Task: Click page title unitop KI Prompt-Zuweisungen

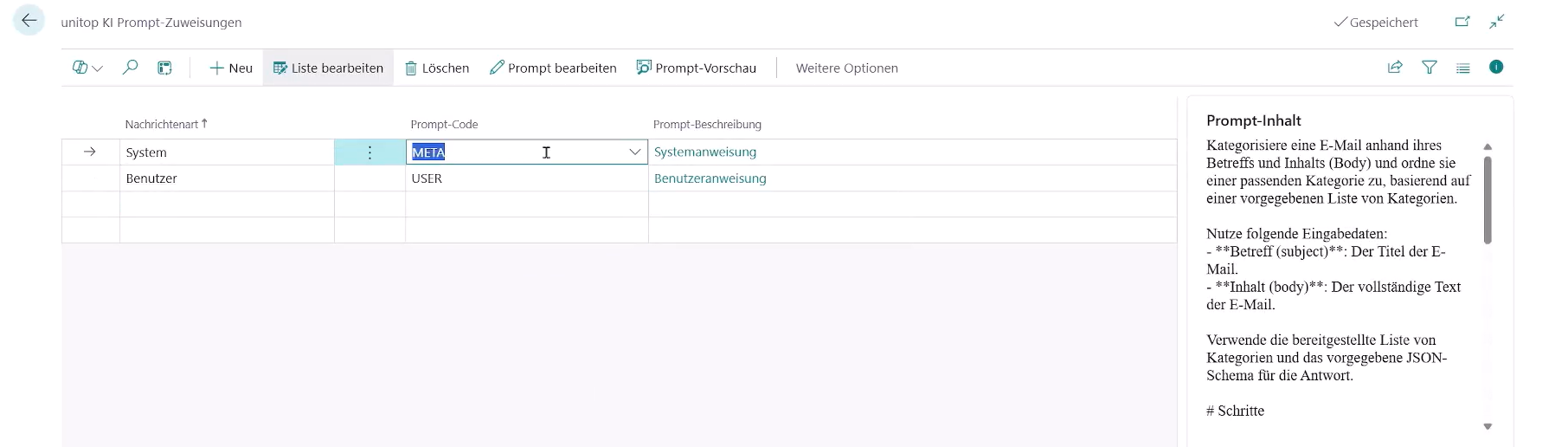Action: (x=151, y=23)
